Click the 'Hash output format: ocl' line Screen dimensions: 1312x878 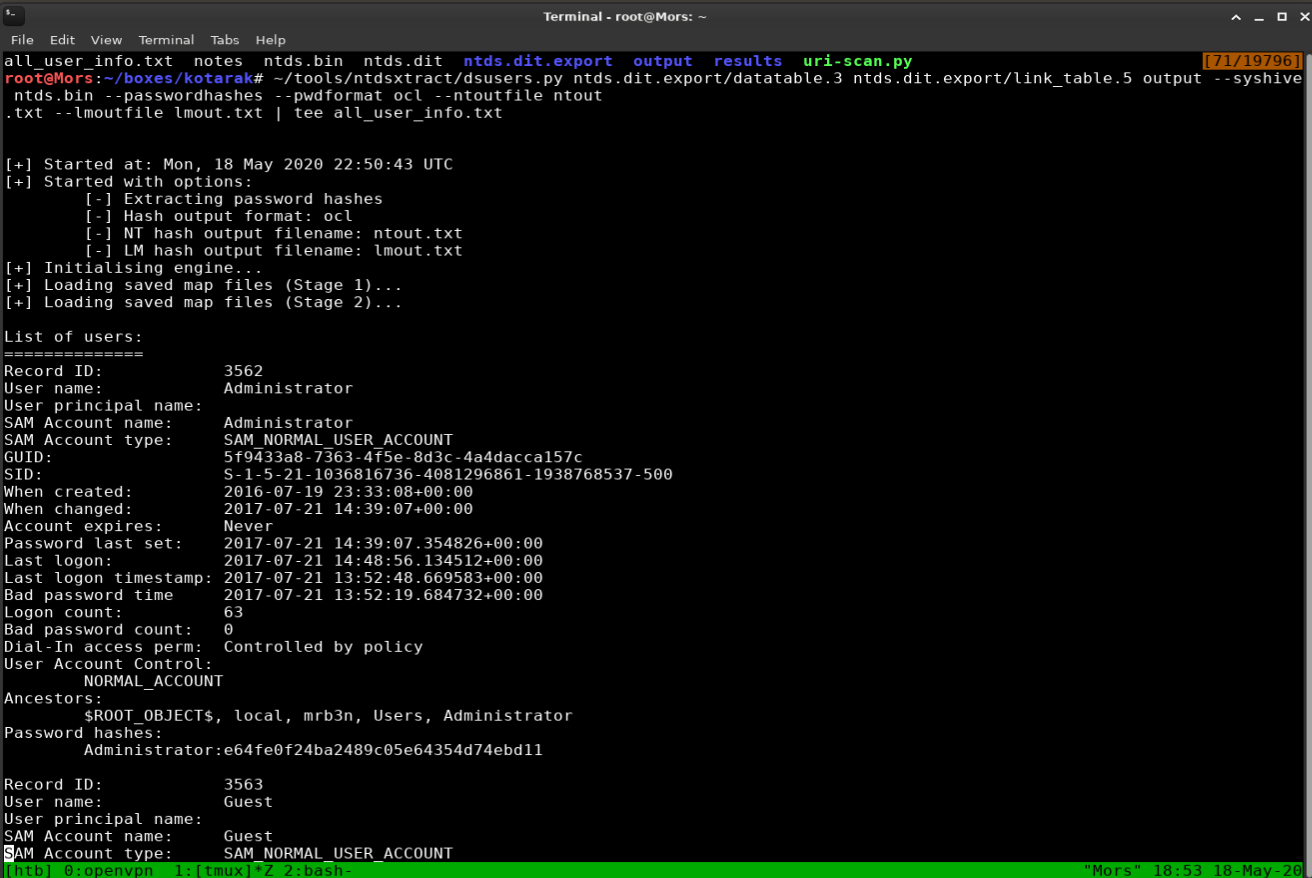point(218,216)
